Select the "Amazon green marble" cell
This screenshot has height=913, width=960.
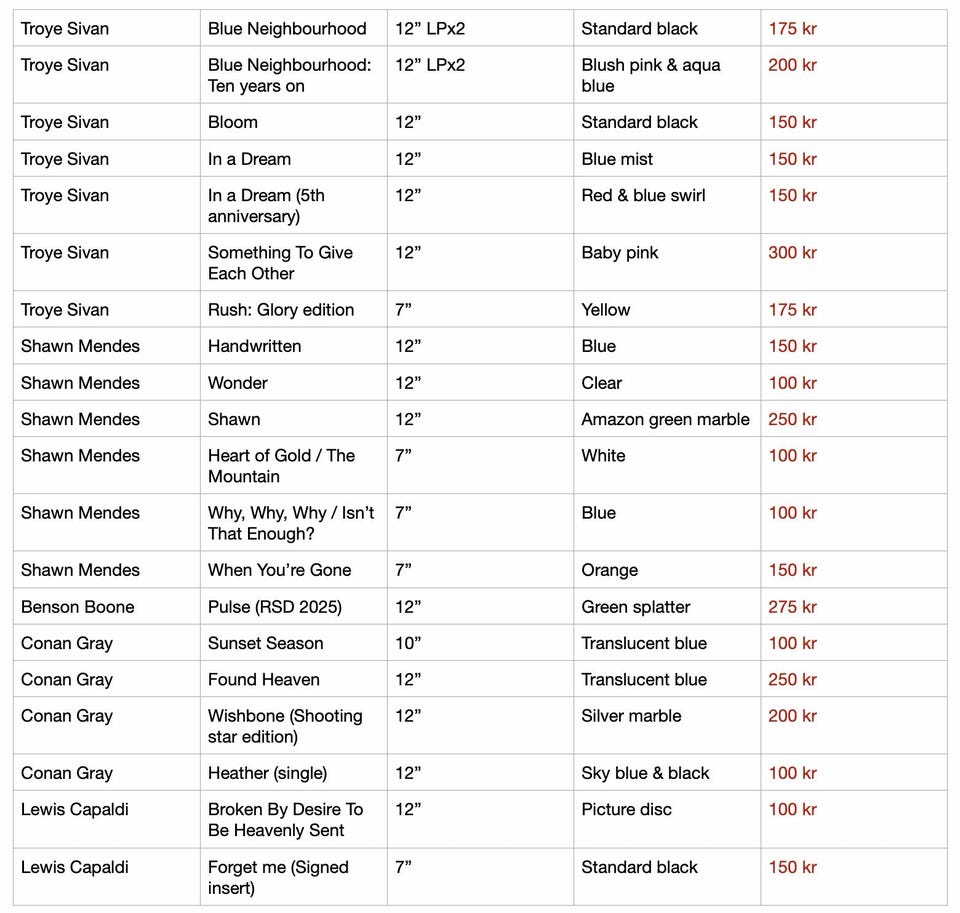(665, 419)
